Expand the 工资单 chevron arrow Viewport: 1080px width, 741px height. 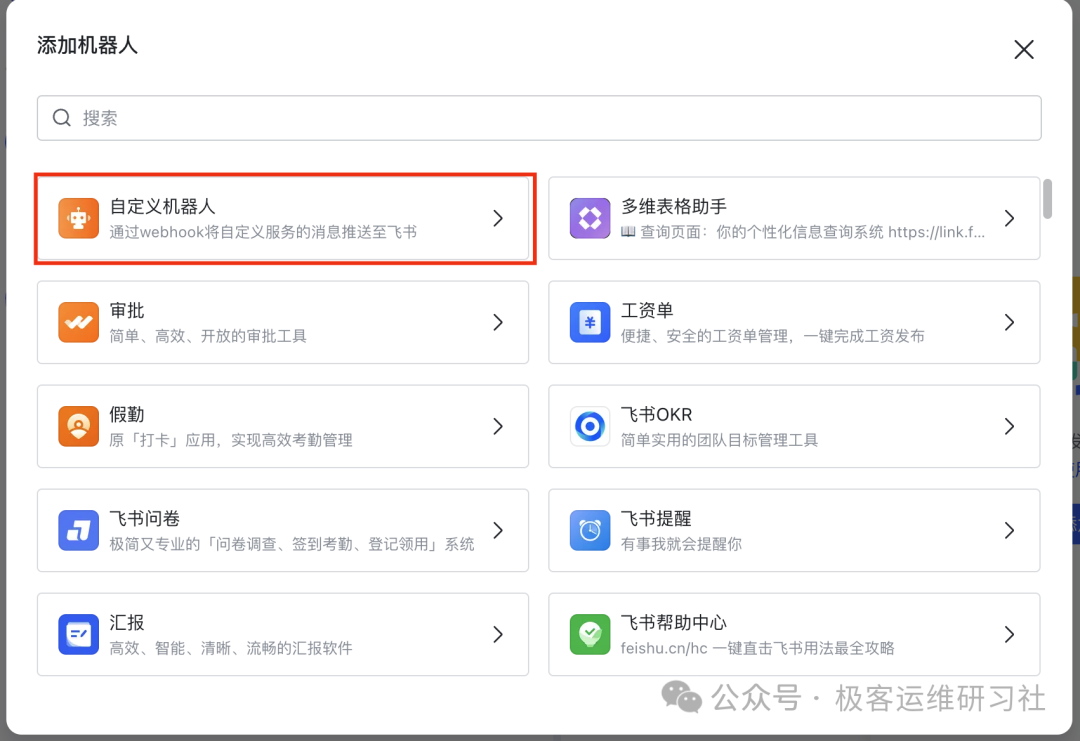tap(1009, 322)
